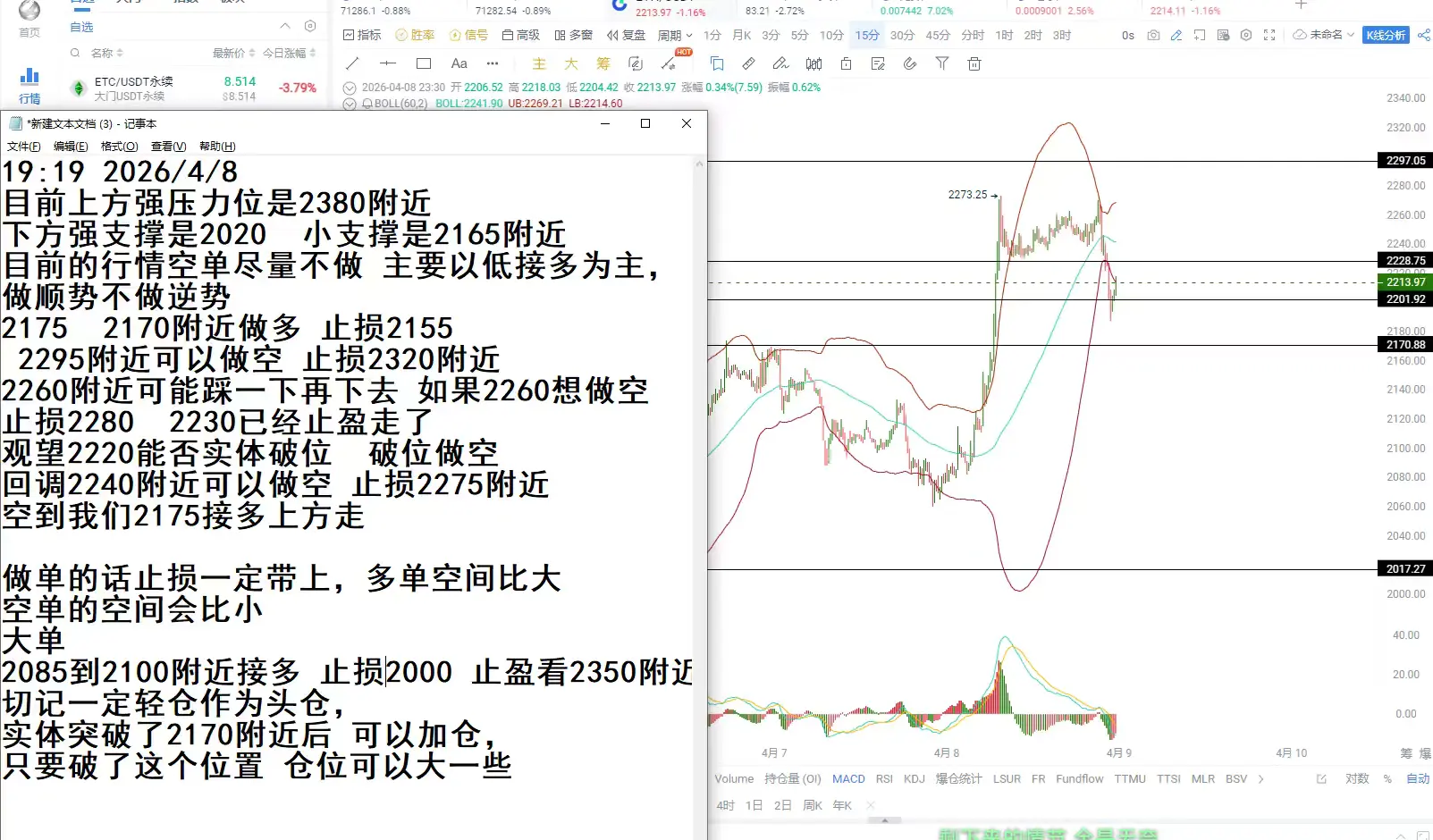Open Notepad 格式(O) menu

(x=119, y=147)
